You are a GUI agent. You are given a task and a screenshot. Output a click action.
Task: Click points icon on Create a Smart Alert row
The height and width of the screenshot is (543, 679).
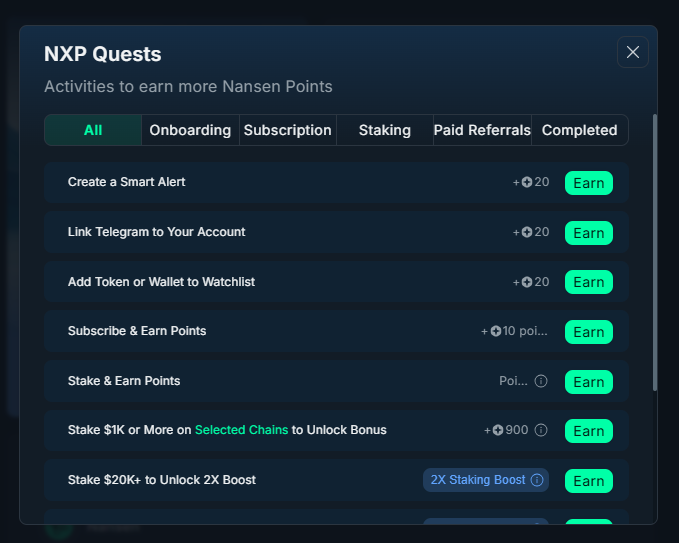527,182
